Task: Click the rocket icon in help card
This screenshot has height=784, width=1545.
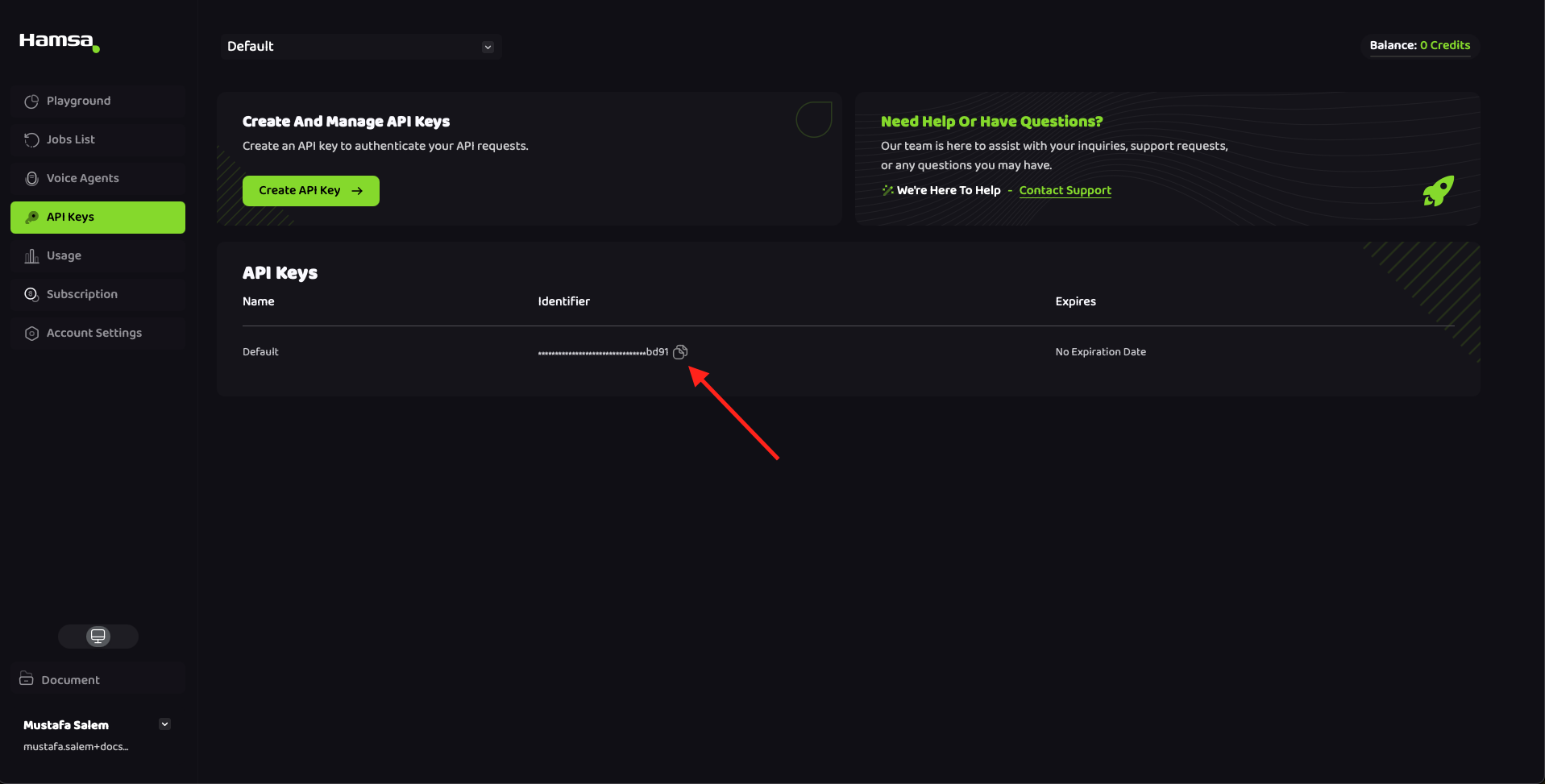Action: click(x=1439, y=191)
